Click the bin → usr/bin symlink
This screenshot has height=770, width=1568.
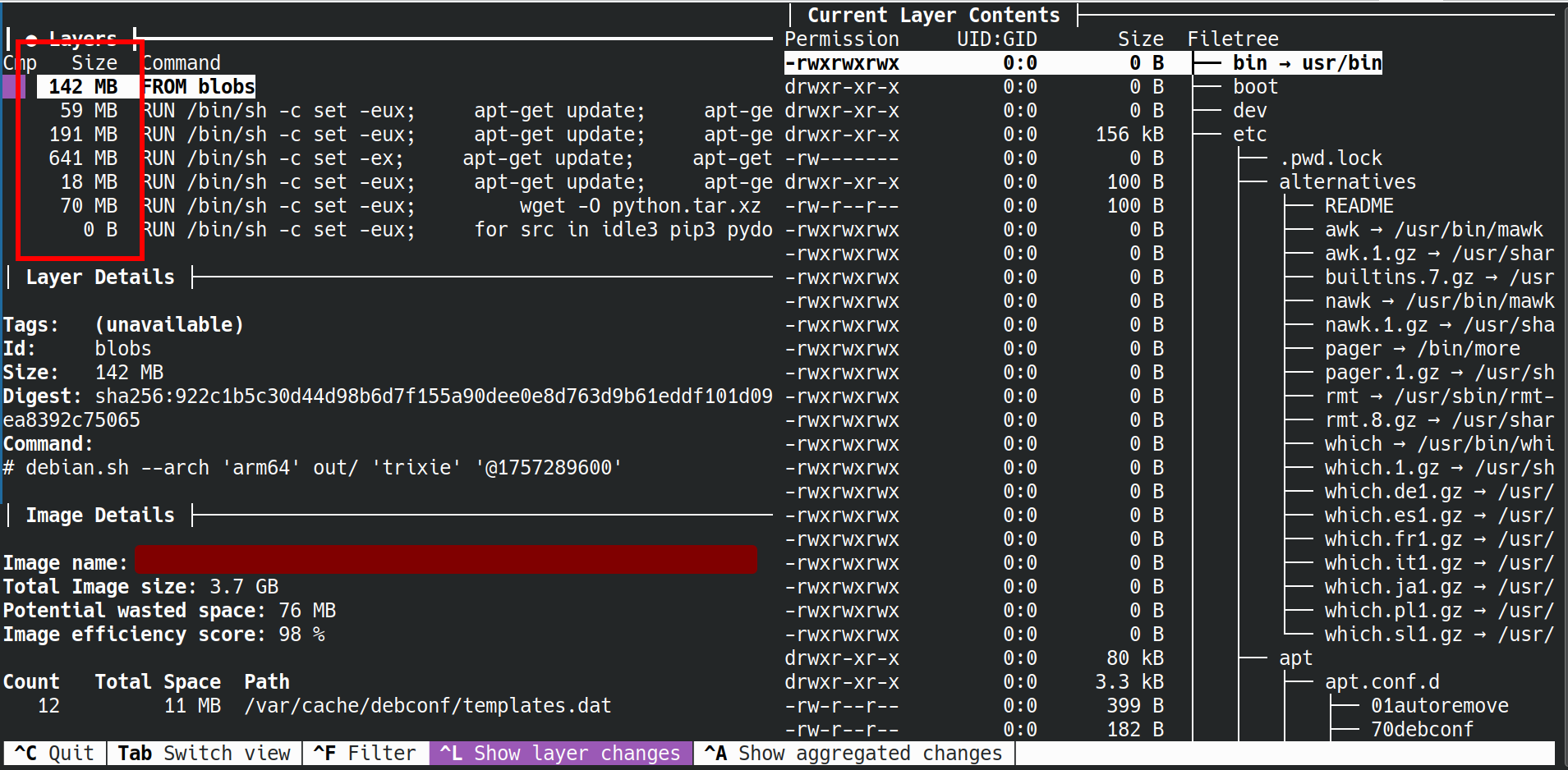(x=1306, y=63)
